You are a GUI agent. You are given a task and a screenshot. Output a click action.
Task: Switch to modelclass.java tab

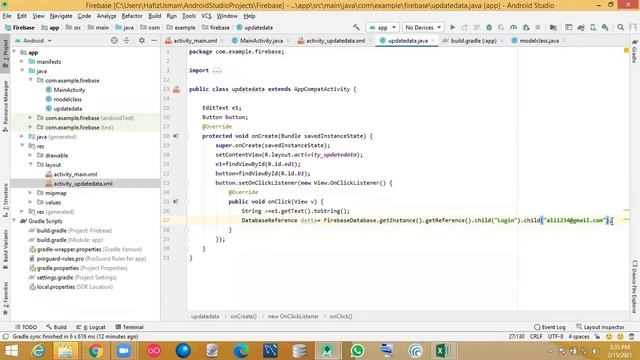pos(539,41)
